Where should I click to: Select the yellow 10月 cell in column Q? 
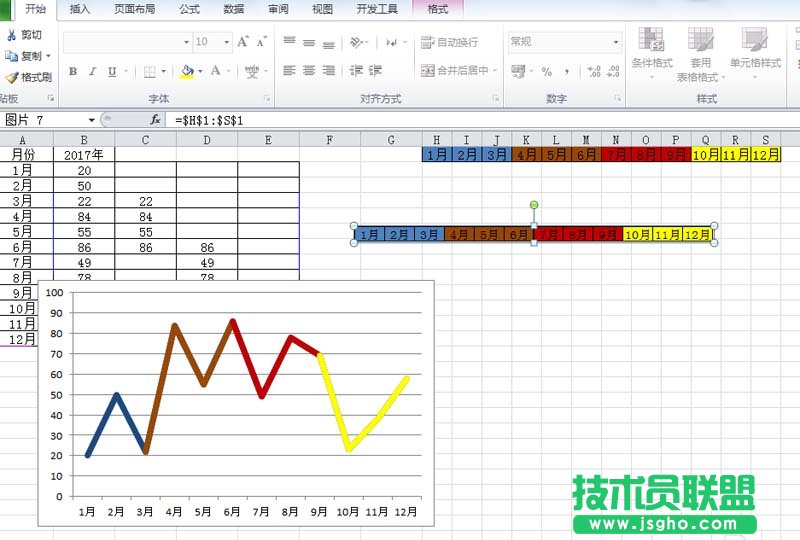point(706,154)
